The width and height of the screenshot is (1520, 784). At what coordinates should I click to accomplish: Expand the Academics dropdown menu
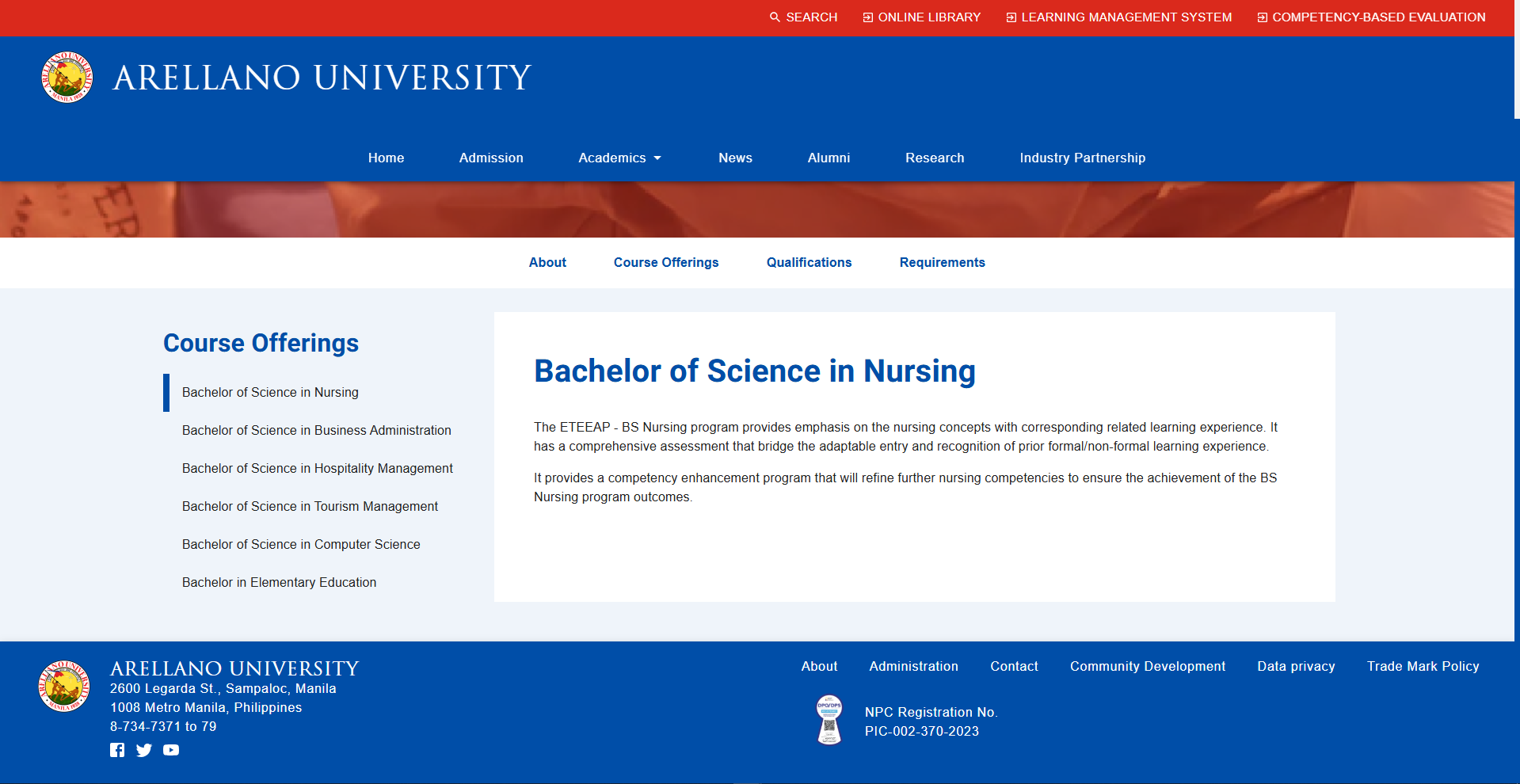click(619, 158)
